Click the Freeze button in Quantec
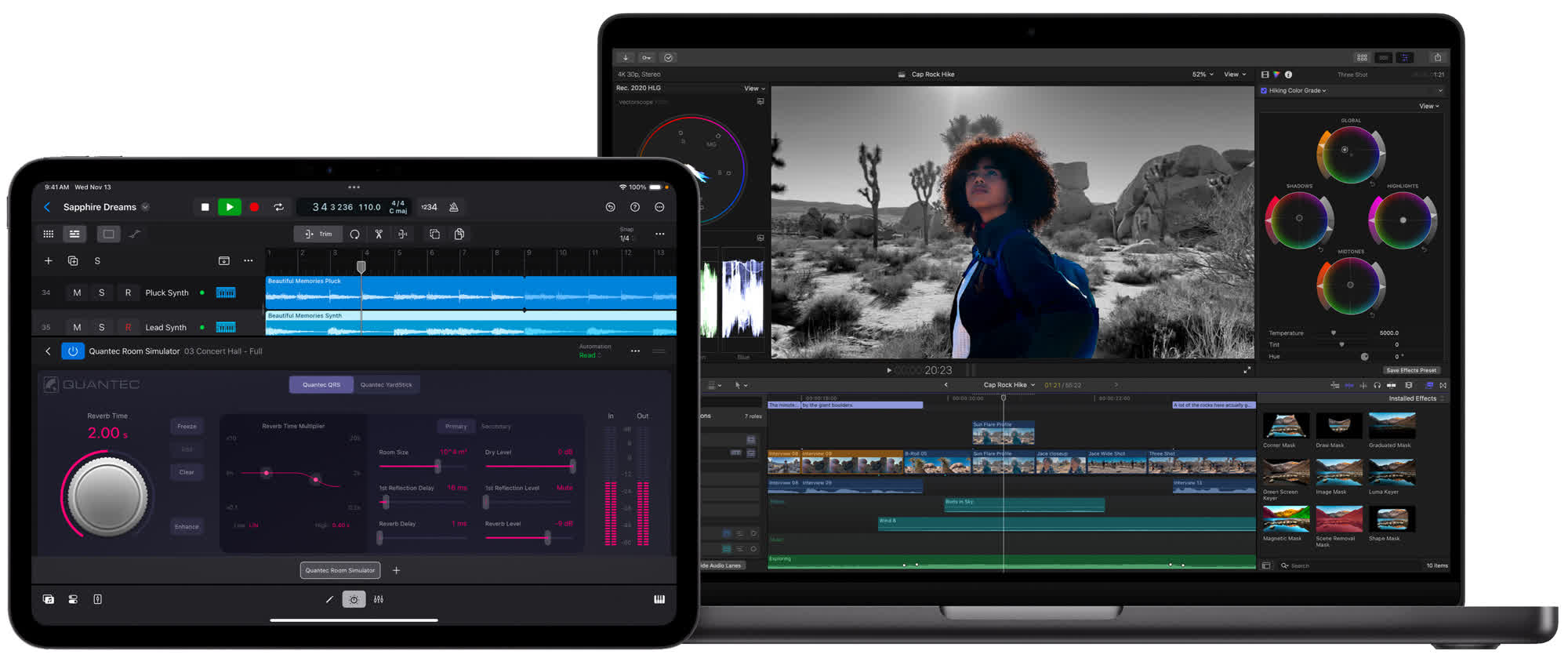The height and width of the screenshot is (658, 1568). click(x=187, y=427)
